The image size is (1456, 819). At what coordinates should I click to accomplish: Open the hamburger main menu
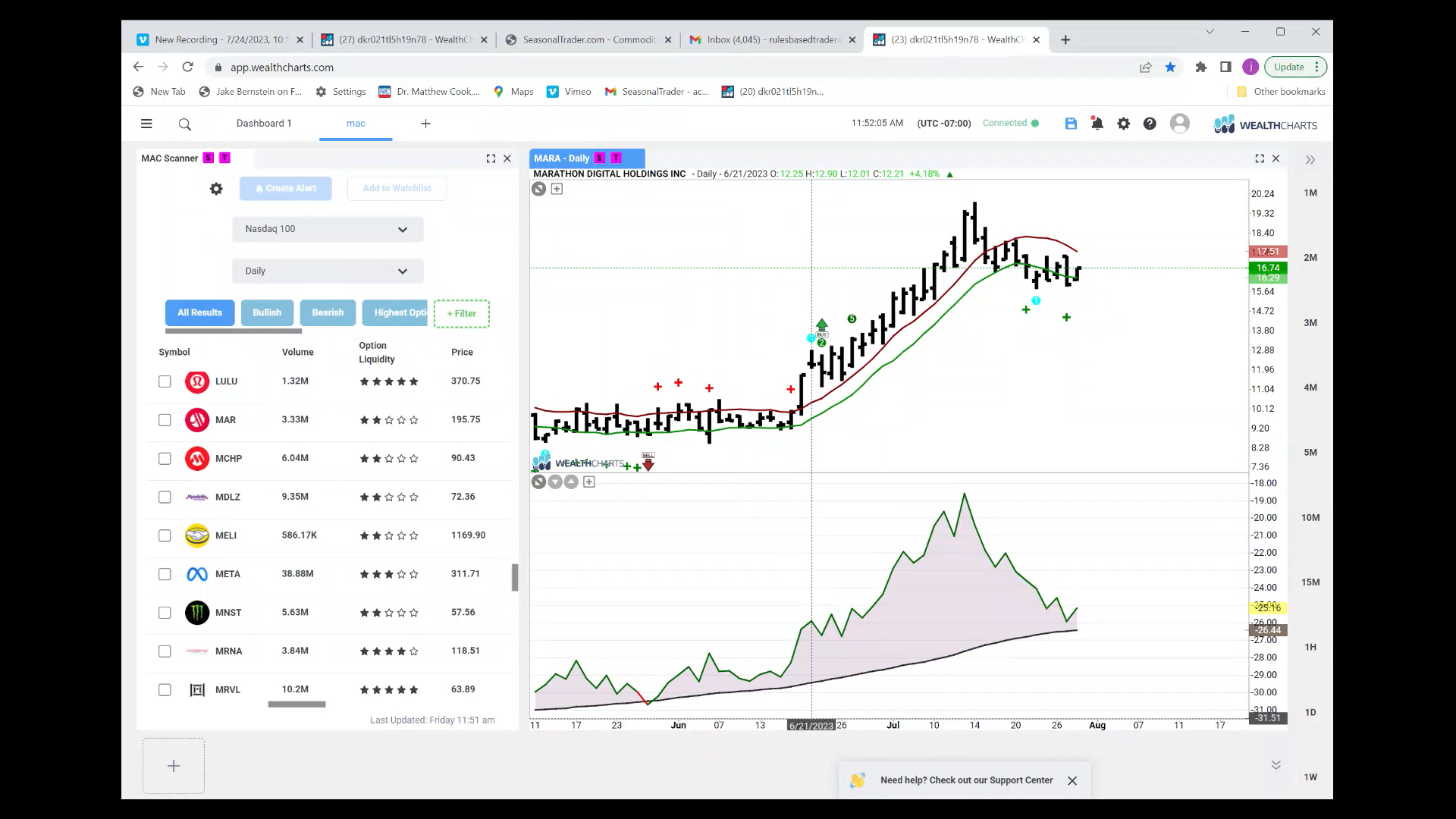(x=146, y=124)
